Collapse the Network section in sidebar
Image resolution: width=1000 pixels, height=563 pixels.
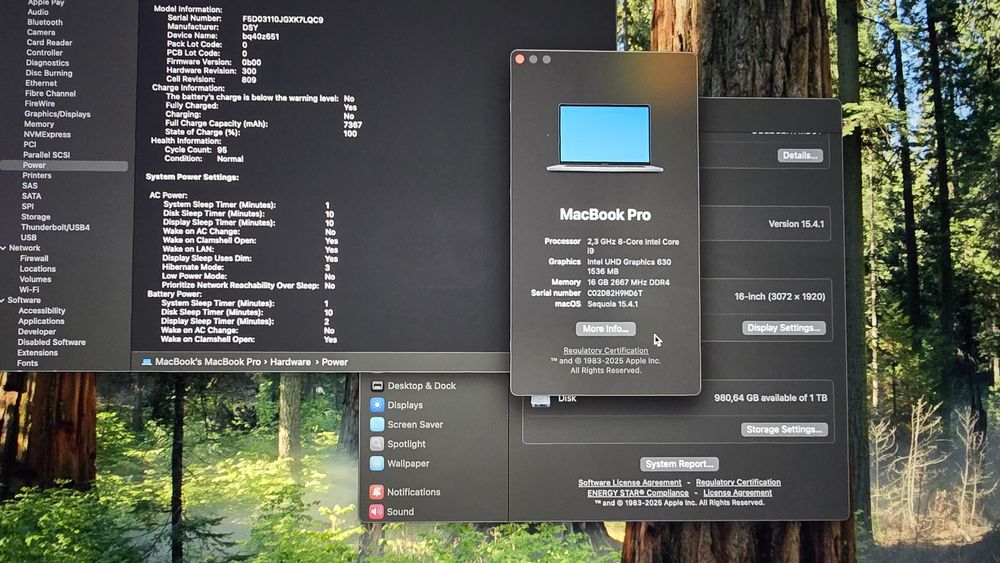(4, 248)
